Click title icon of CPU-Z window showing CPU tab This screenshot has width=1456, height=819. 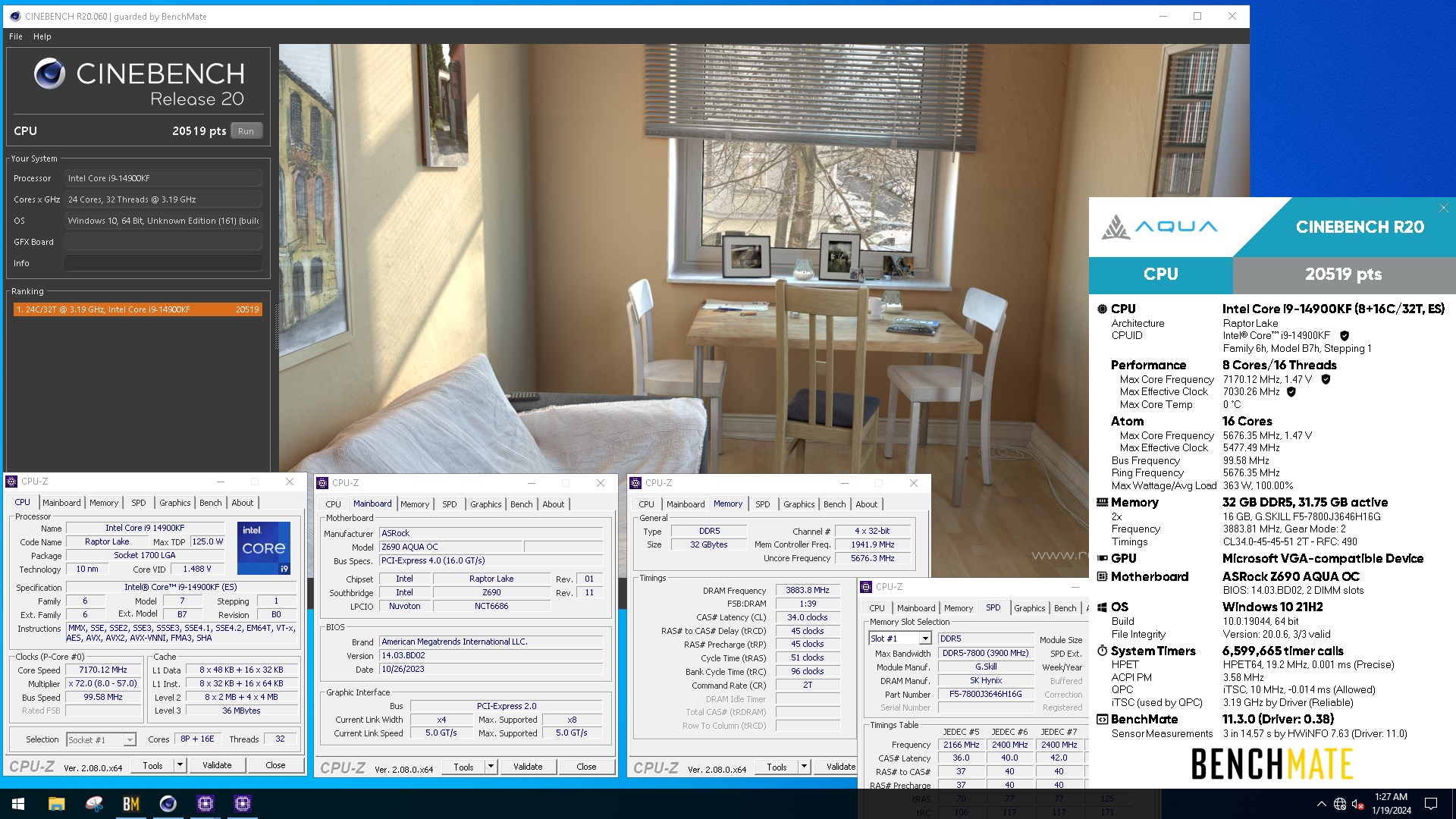click(11, 482)
